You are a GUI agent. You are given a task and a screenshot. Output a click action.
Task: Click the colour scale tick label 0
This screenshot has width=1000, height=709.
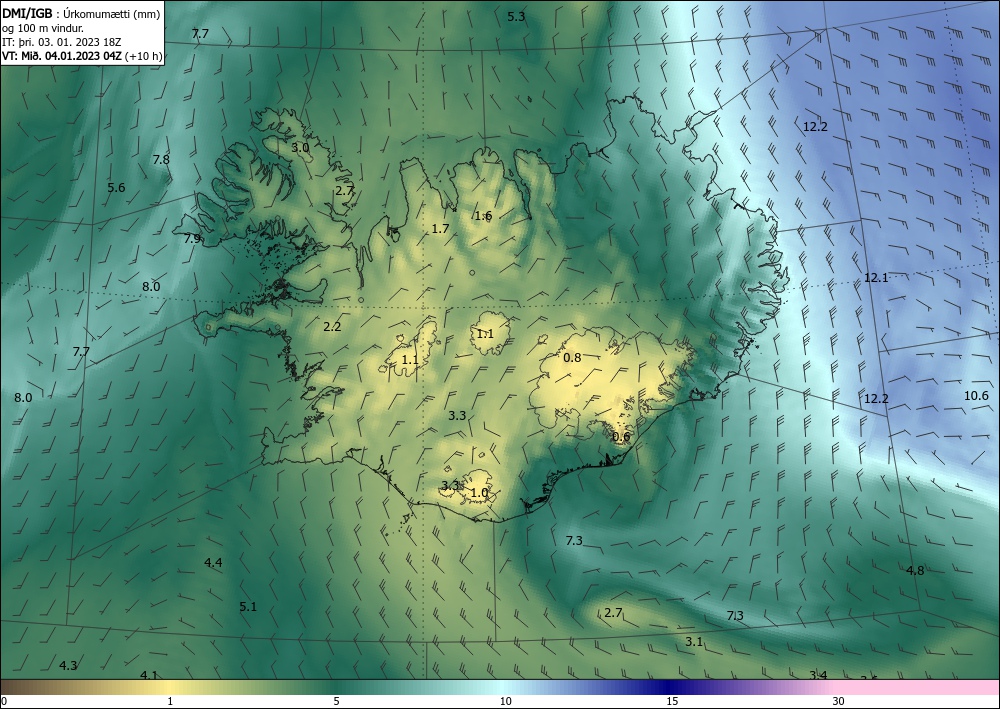(x=4, y=701)
